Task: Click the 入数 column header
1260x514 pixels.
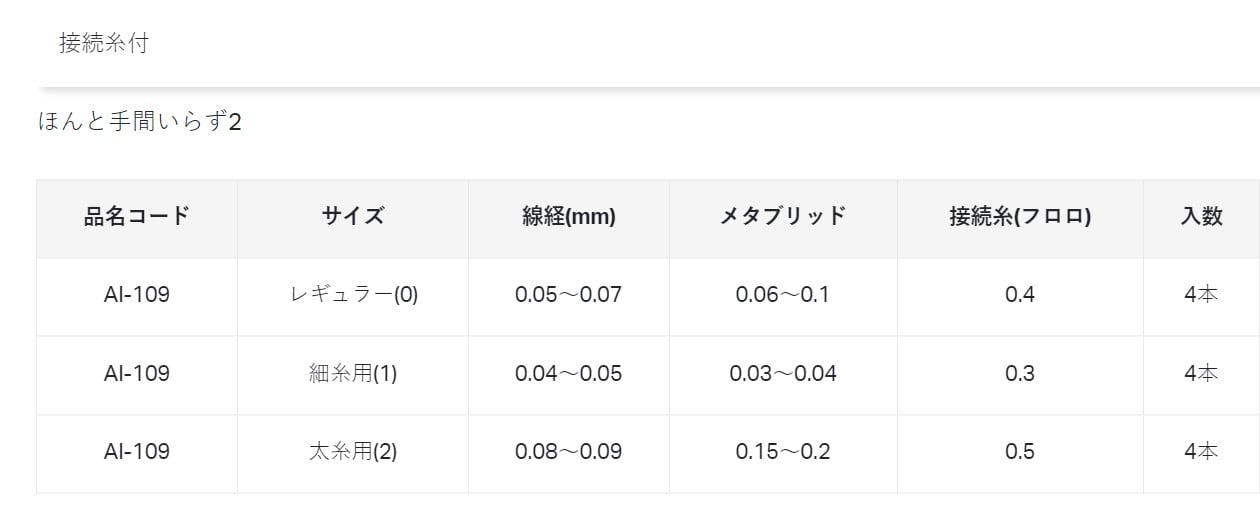Action: tap(1201, 216)
